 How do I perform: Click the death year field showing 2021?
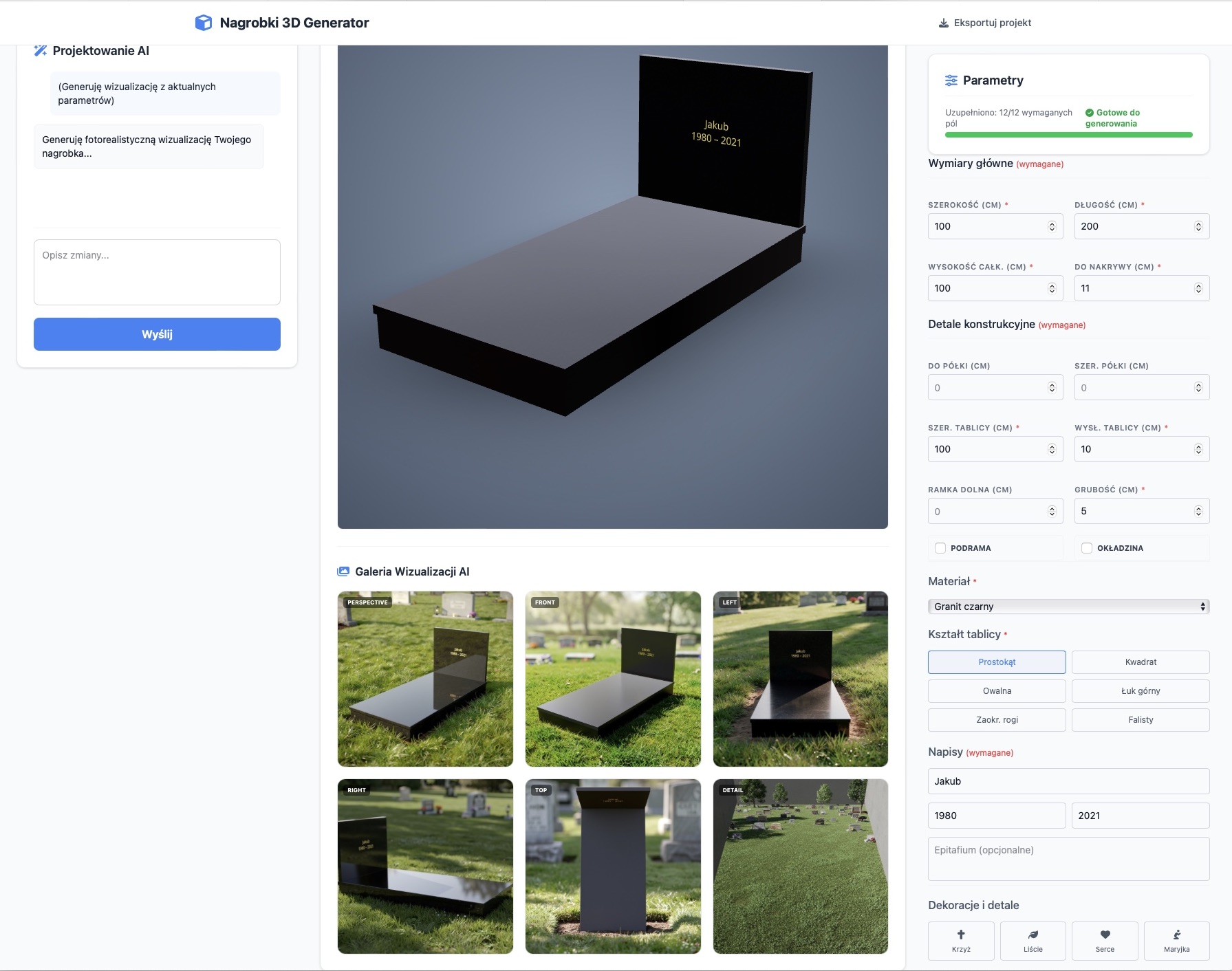coord(1141,816)
